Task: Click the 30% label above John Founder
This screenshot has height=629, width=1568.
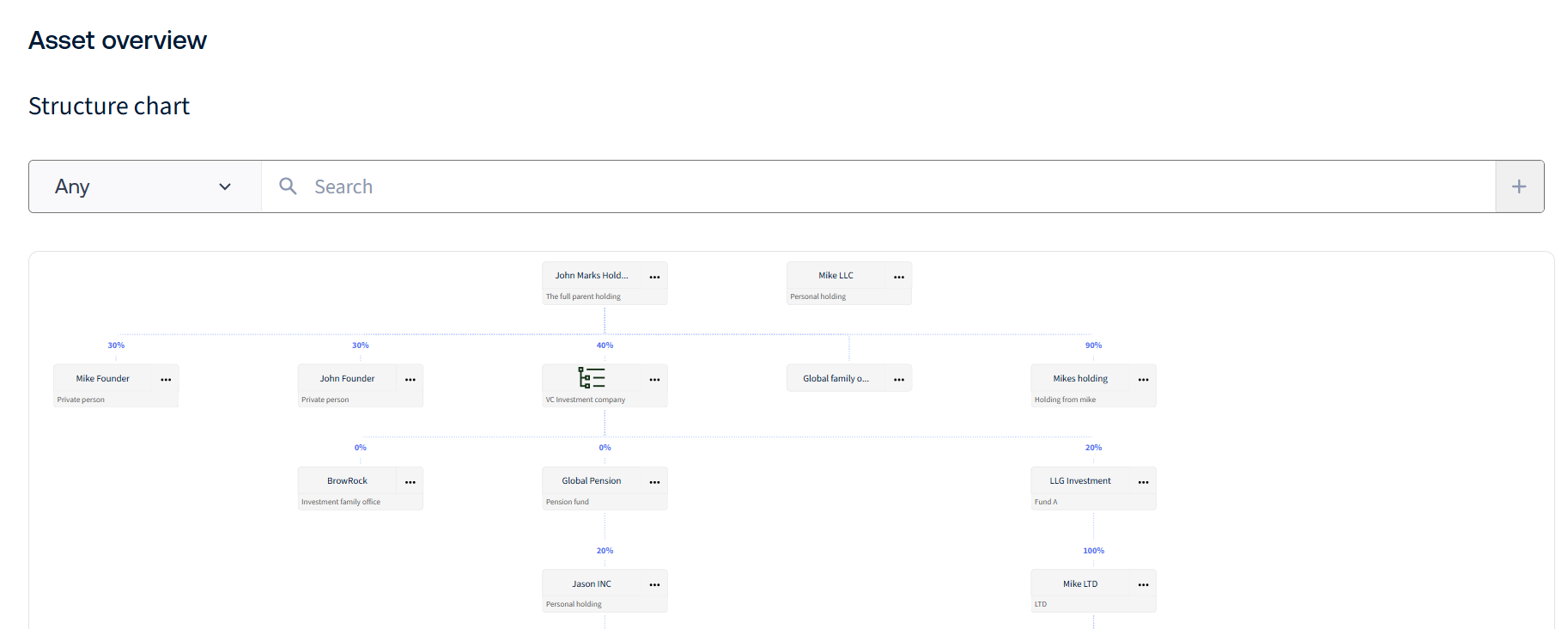Action: coord(361,345)
